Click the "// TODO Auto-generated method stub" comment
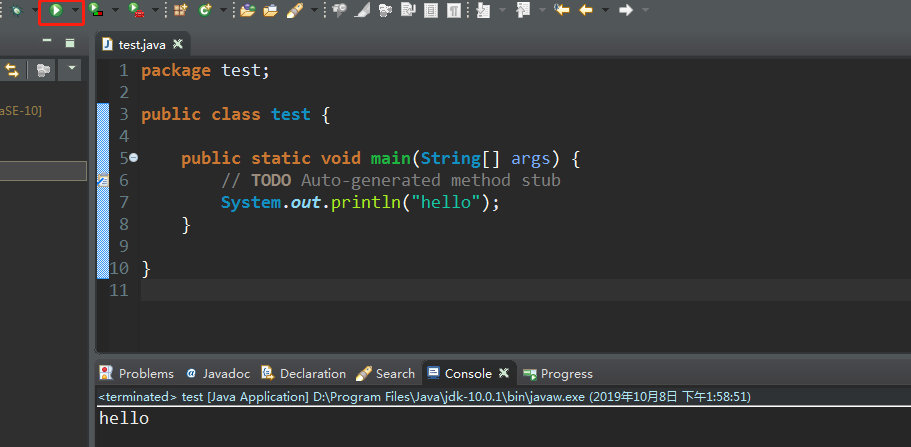The image size is (911, 447). (x=391, y=180)
